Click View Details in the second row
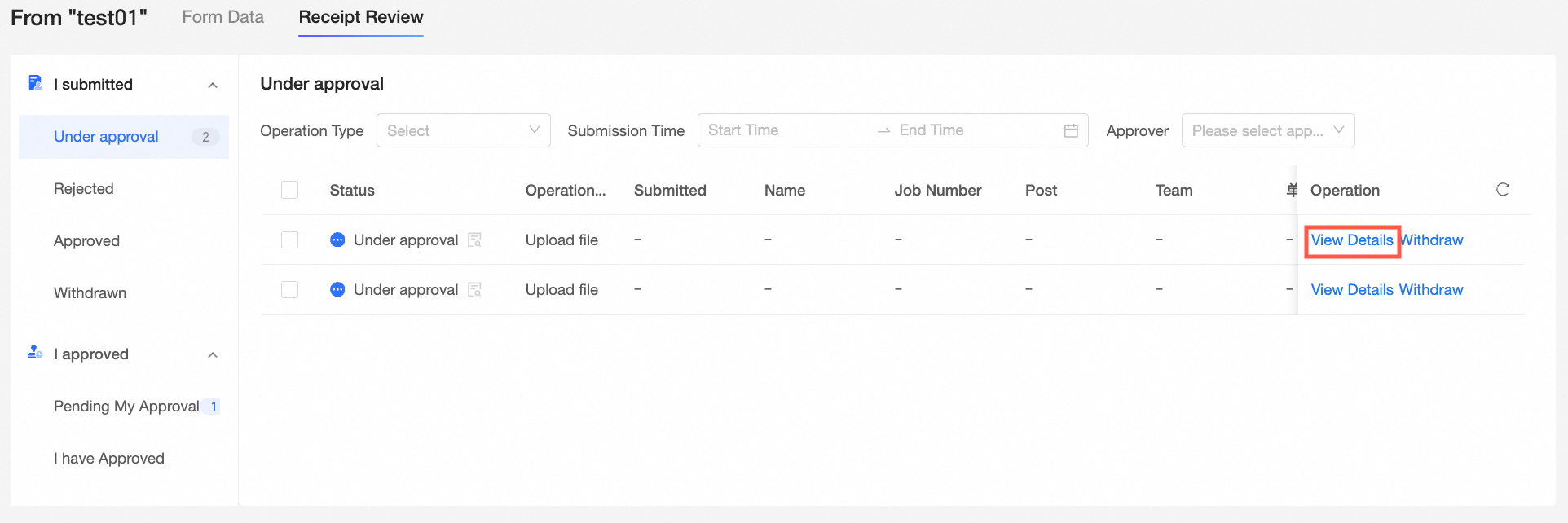 (1352, 290)
